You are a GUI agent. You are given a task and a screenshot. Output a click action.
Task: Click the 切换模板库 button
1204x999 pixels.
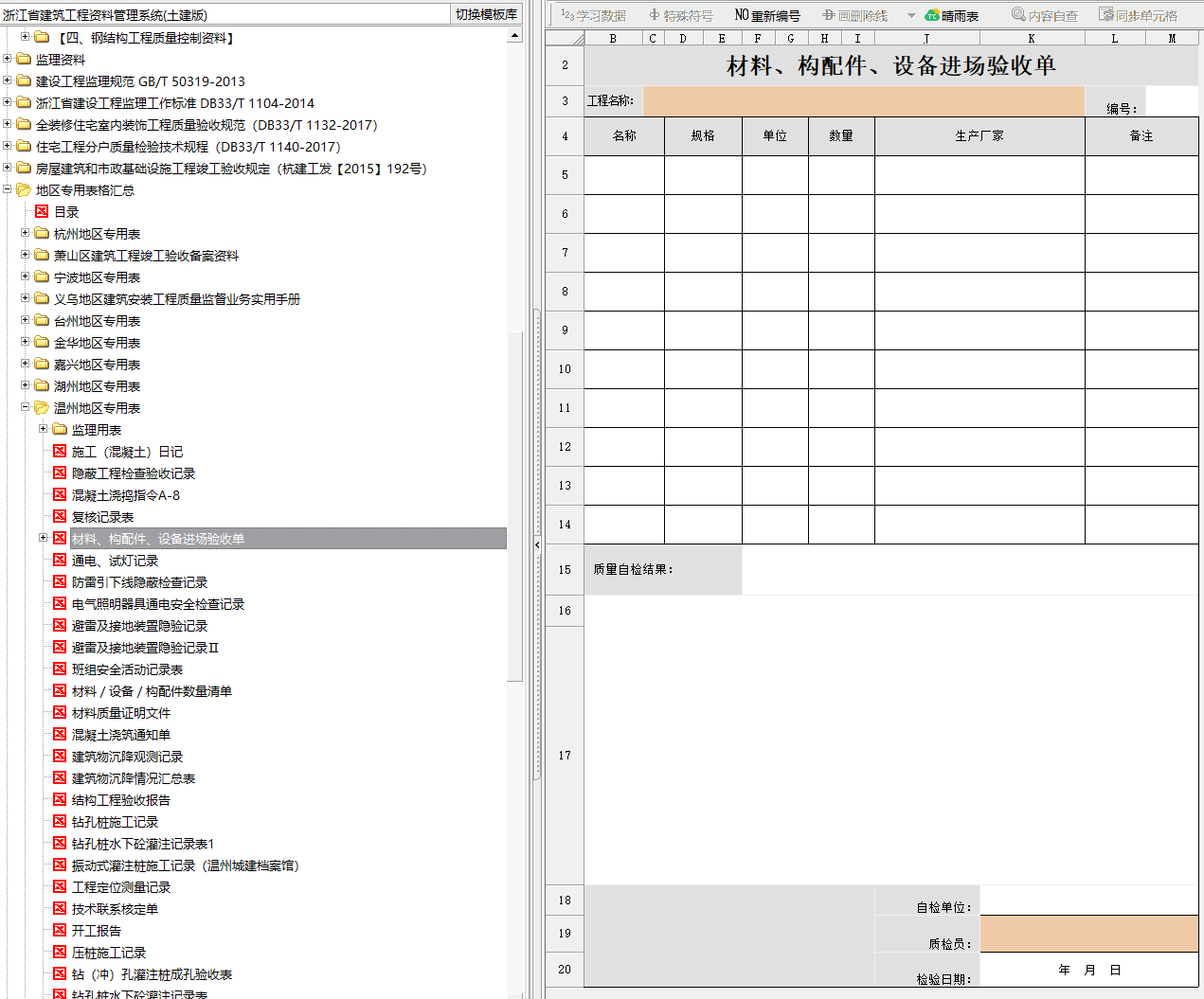coord(486,14)
